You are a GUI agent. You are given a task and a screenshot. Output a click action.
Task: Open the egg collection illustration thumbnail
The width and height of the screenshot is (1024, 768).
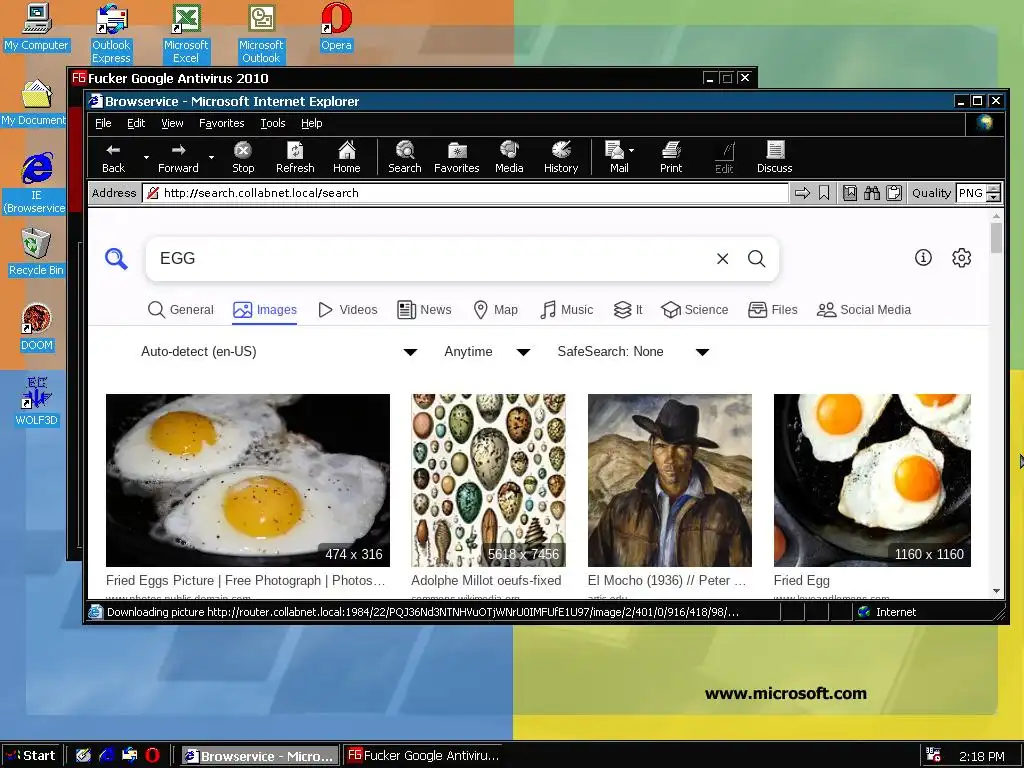pyautogui.click(x=488, y=480)
